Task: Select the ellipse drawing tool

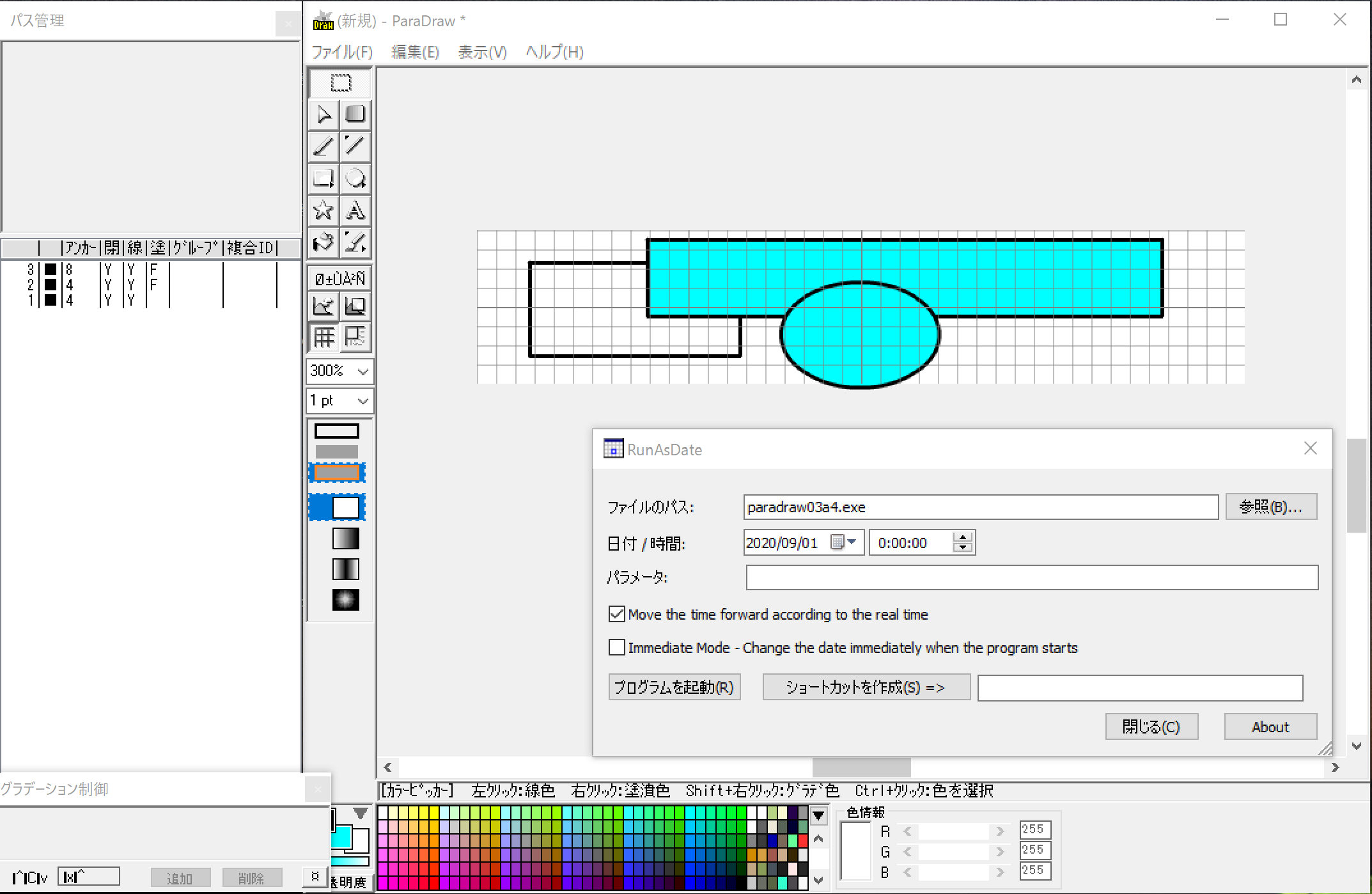Action: [355, 178]
